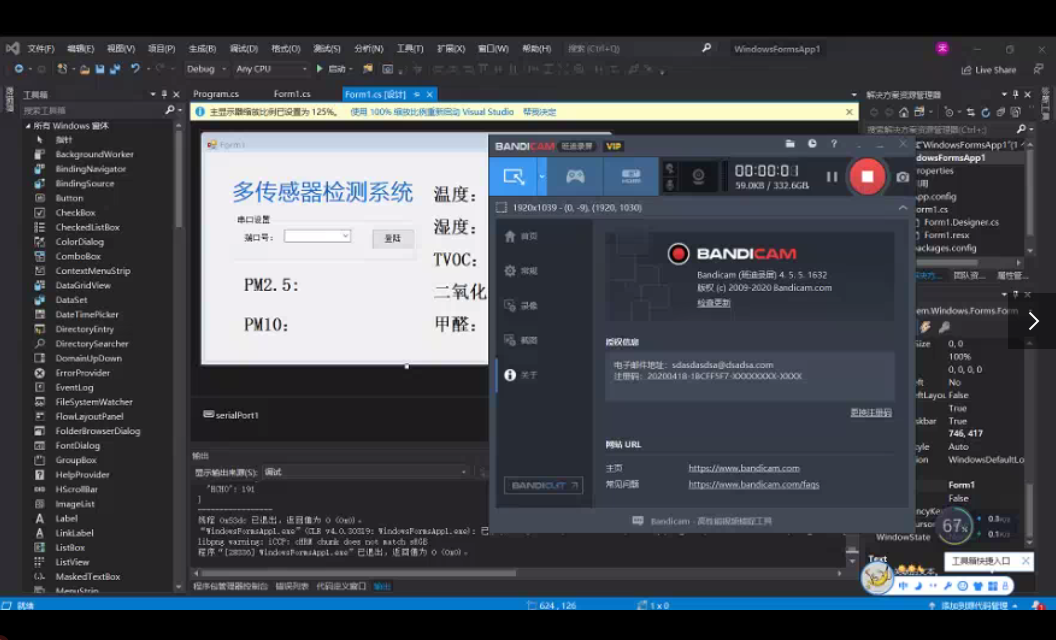
Task: Open editor tab overflow dropdown
Action: 854,94
